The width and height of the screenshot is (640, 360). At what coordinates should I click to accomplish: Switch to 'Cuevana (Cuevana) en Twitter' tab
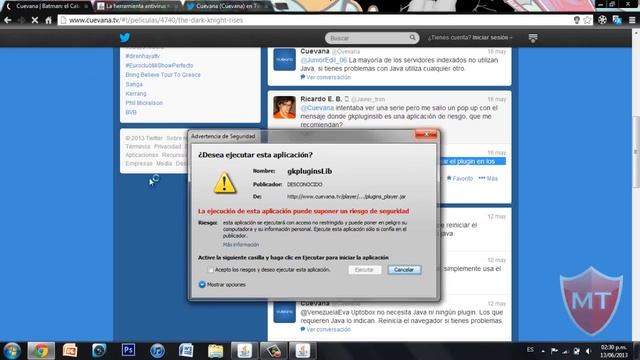pyautogui.click(x=229, y=6)
